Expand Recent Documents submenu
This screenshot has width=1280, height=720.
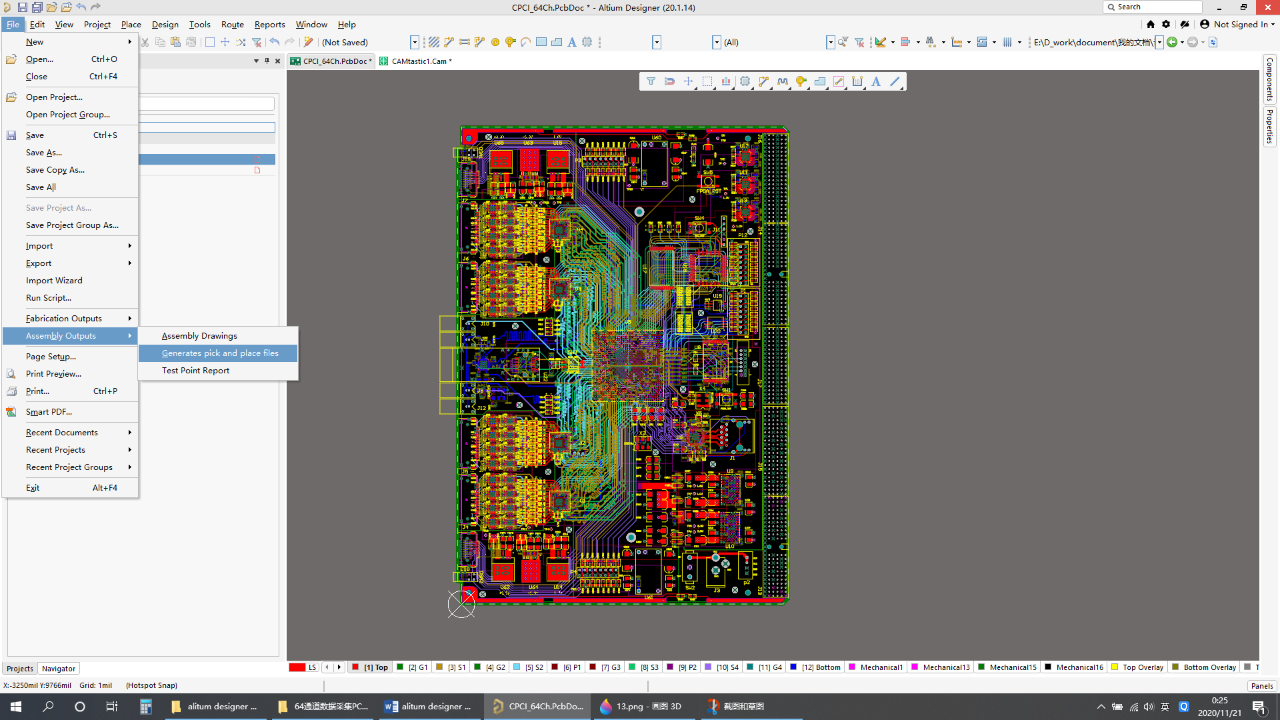pyautogui.click(x=69, y=432)
